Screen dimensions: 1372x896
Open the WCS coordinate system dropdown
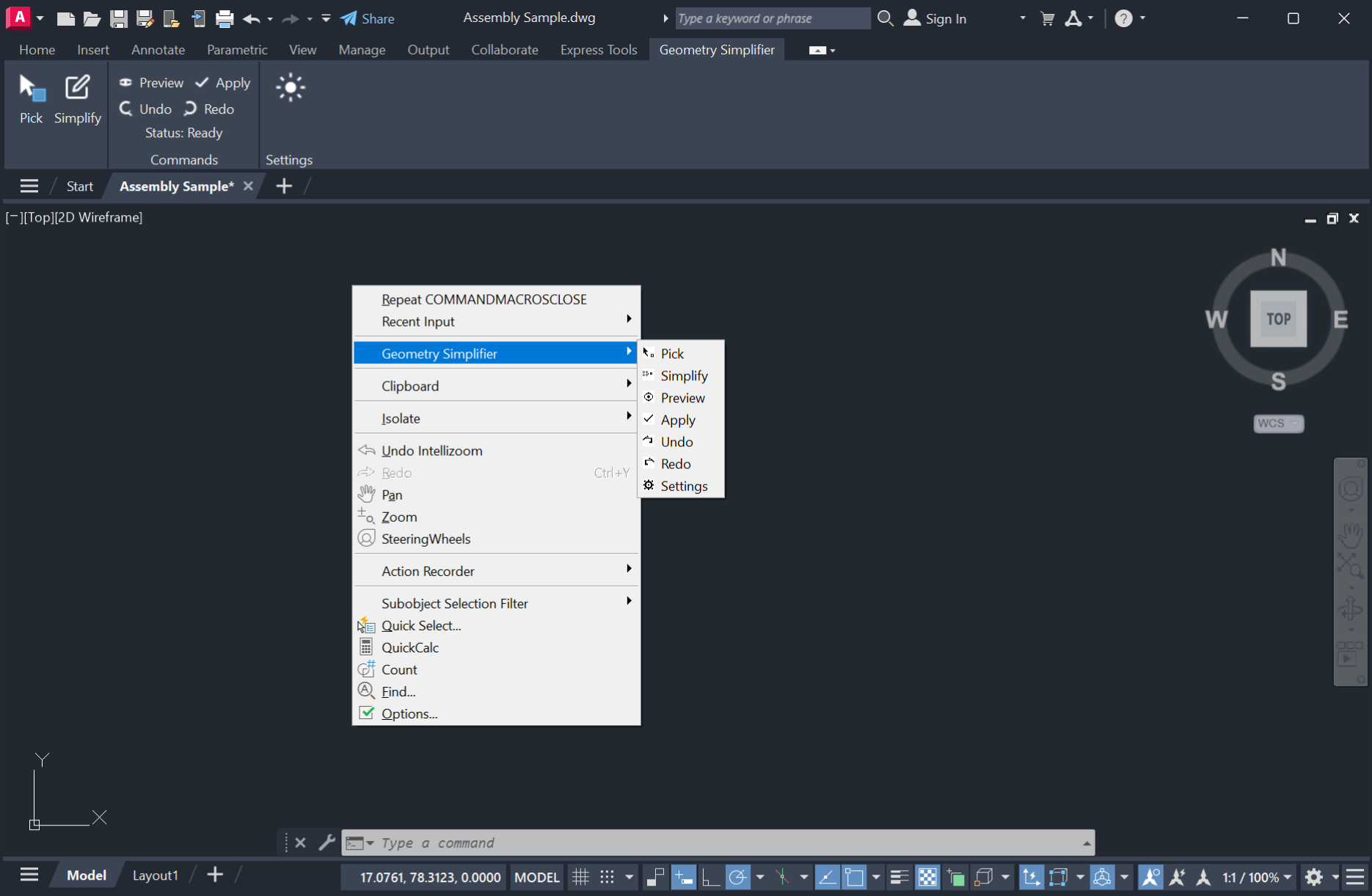click(1278, 423)
